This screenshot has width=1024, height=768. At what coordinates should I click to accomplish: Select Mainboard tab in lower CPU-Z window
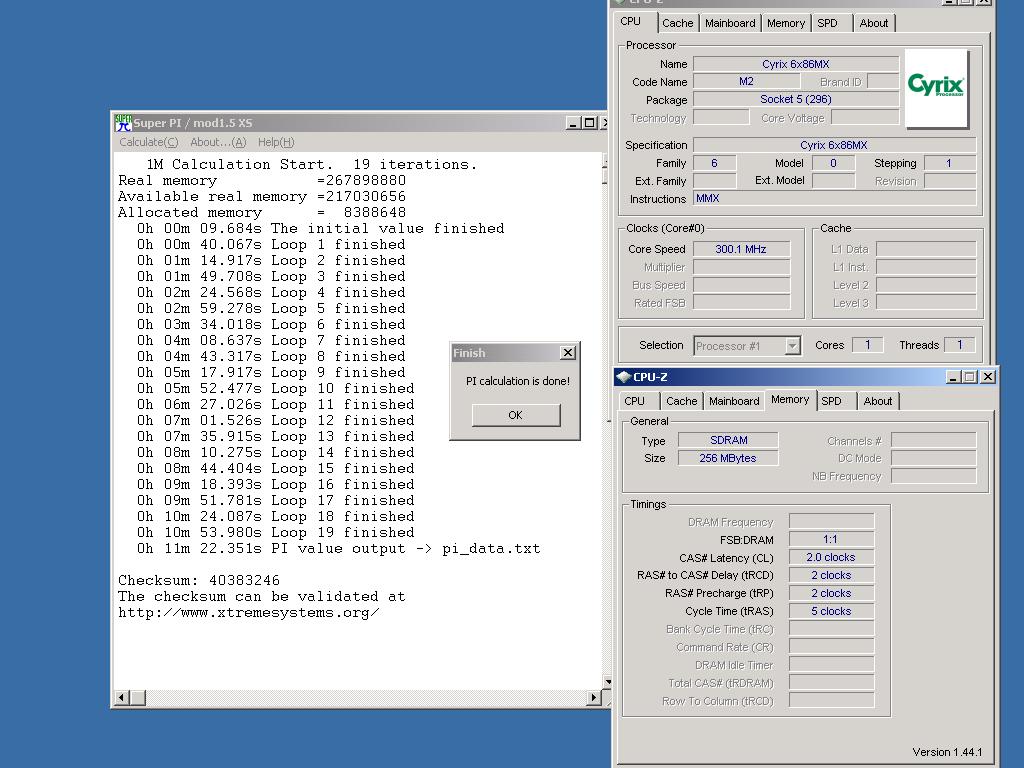point(734,401)
